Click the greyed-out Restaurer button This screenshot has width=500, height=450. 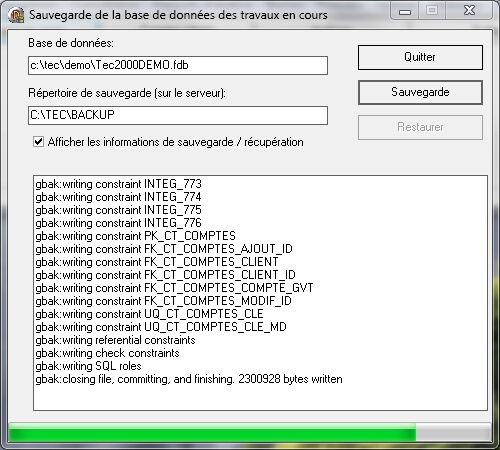pos(420,127)
